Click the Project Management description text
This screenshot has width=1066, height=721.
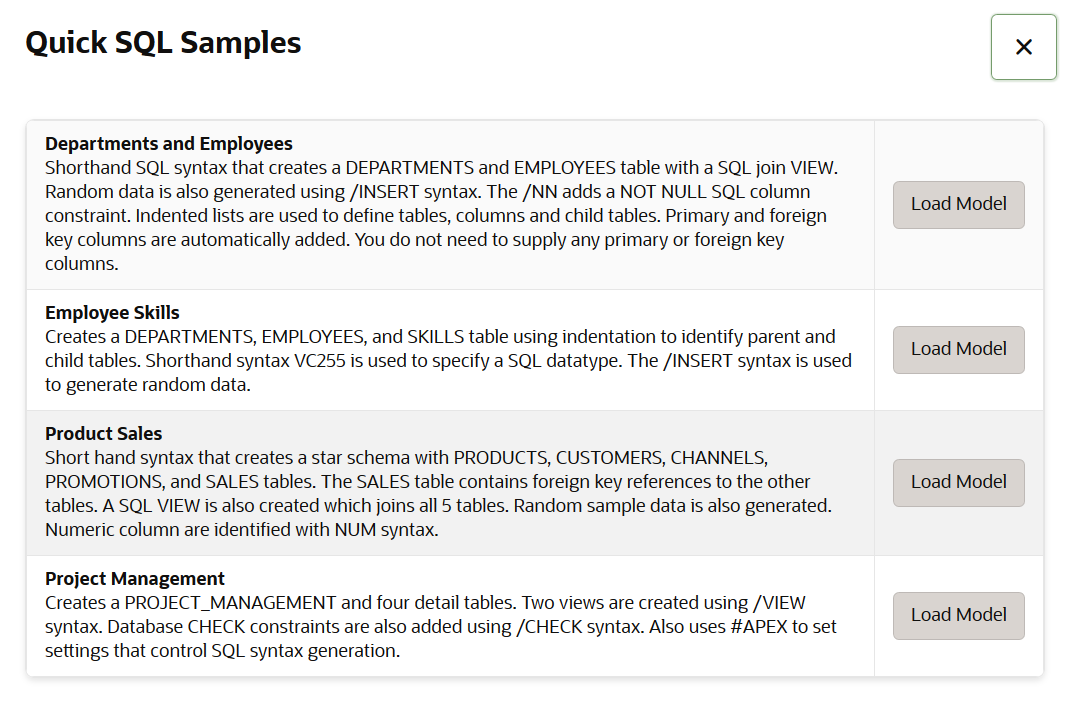(440, 626)
